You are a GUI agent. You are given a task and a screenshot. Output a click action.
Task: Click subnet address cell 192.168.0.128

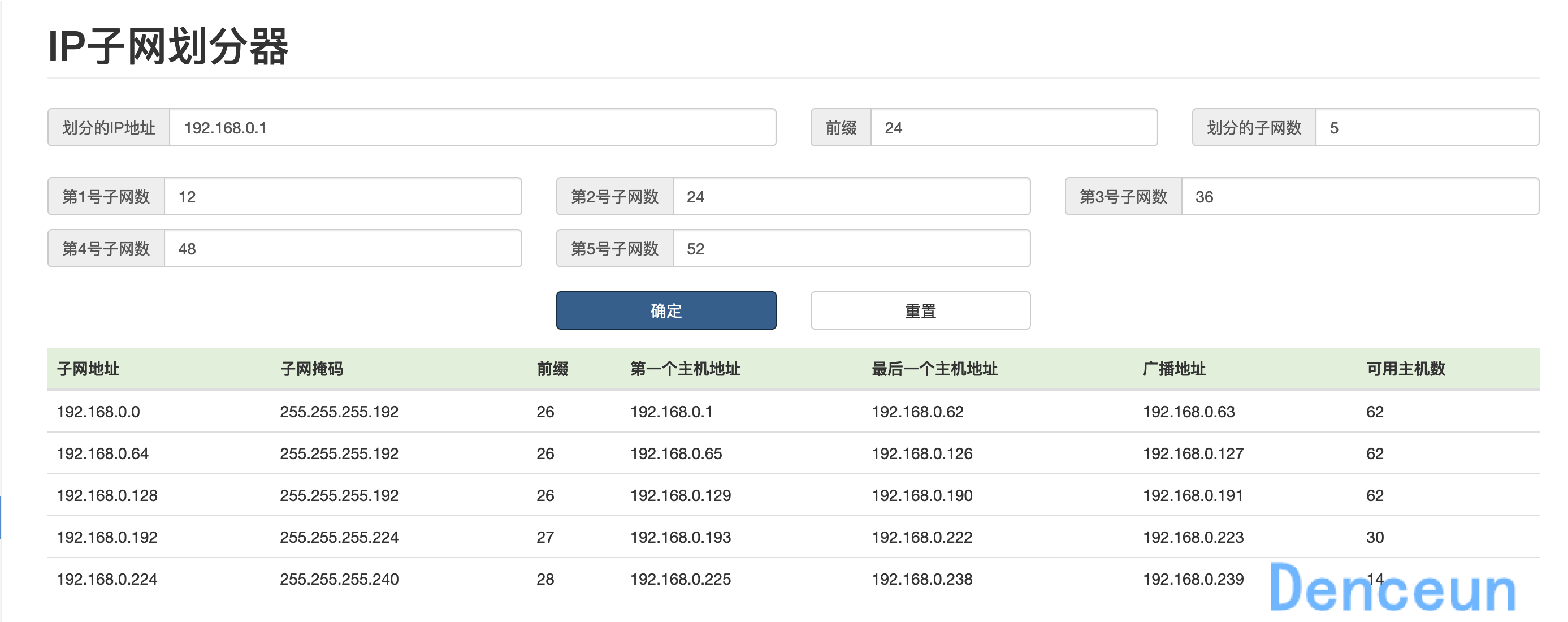coord(107,495)
